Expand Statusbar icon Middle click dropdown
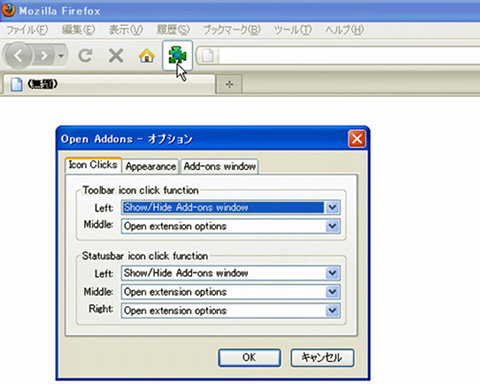Viewport: 480px width, 384px height. (332, 292)
